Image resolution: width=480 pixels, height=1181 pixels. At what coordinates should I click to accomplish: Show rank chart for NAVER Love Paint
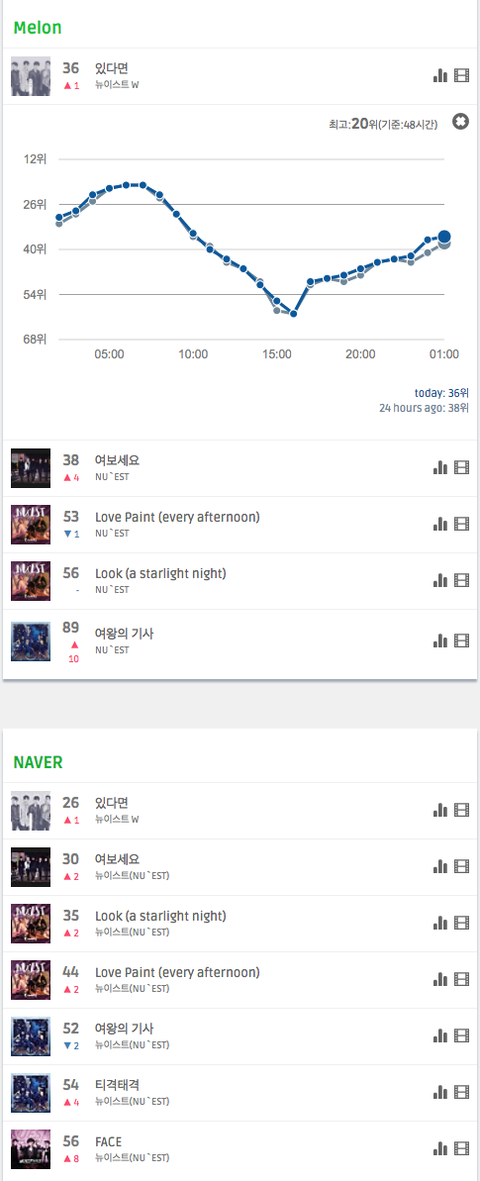pyautogui.click(x=441, y=979)
